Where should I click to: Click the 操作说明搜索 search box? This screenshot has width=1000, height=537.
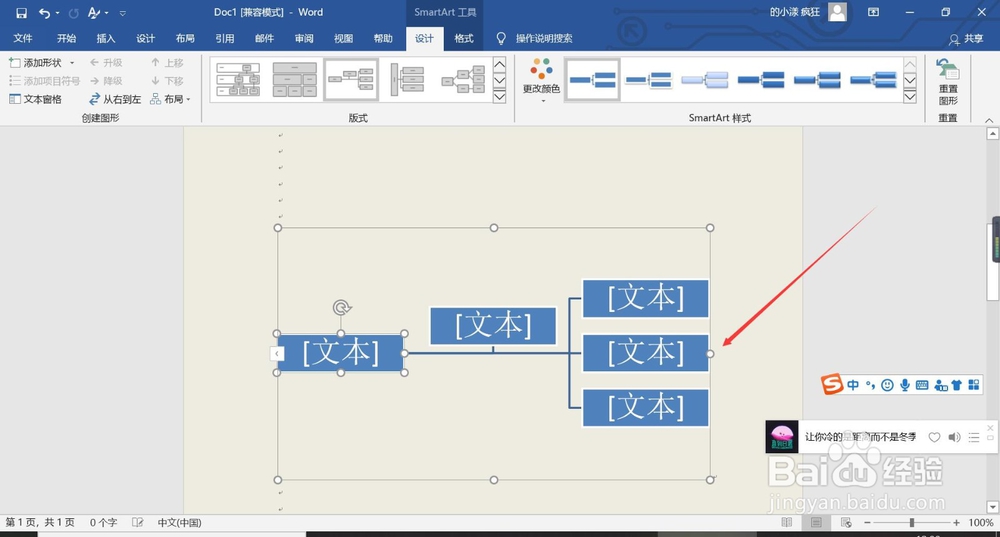pyautogui.click(x=544, y=38)
